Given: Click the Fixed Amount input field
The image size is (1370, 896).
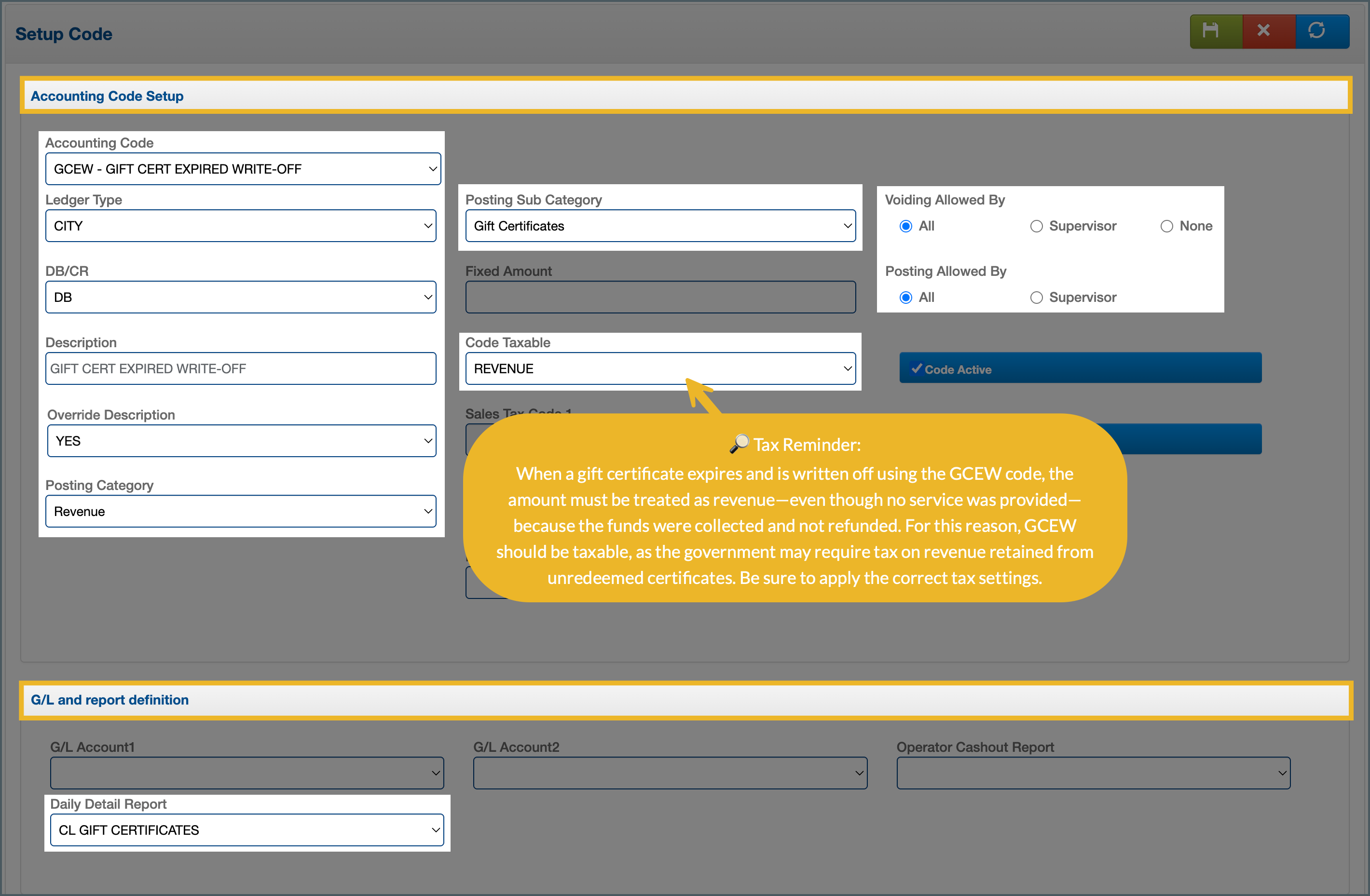Looking at the screenshot, I should click(660, 298).
